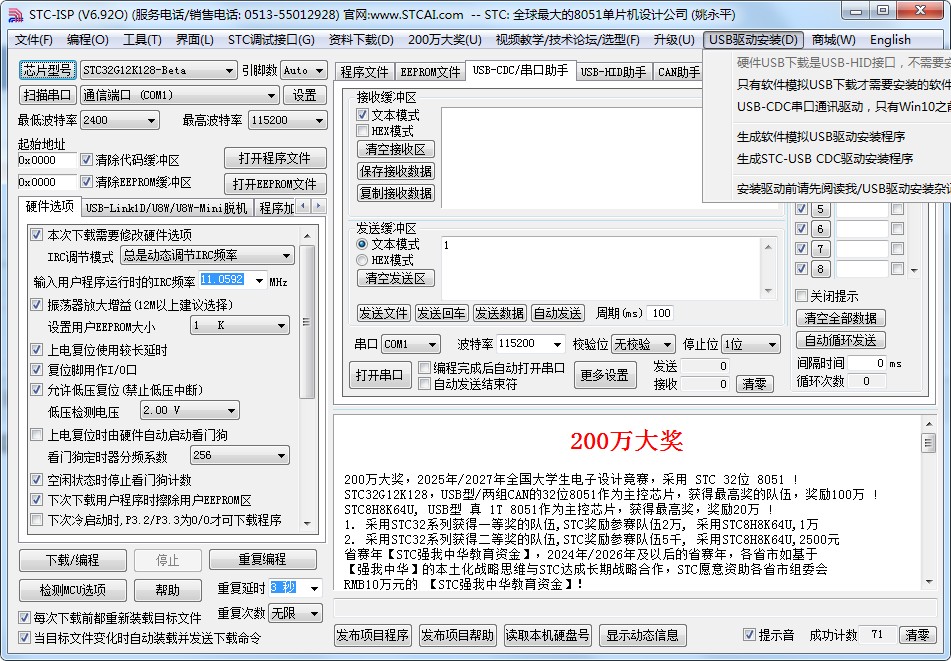Toggle 清除EEPROM缓冲区 checkbox
Screen dimensions: 951x661
point(86,181)
